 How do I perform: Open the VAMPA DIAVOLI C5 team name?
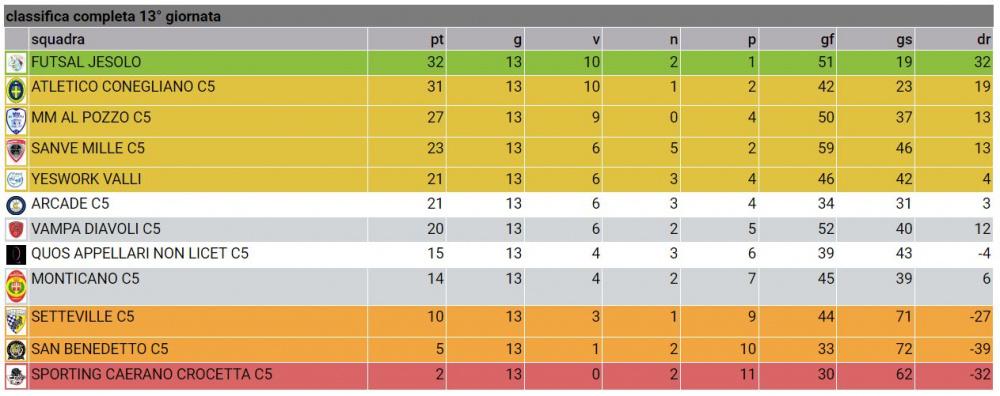pos(96,229)
